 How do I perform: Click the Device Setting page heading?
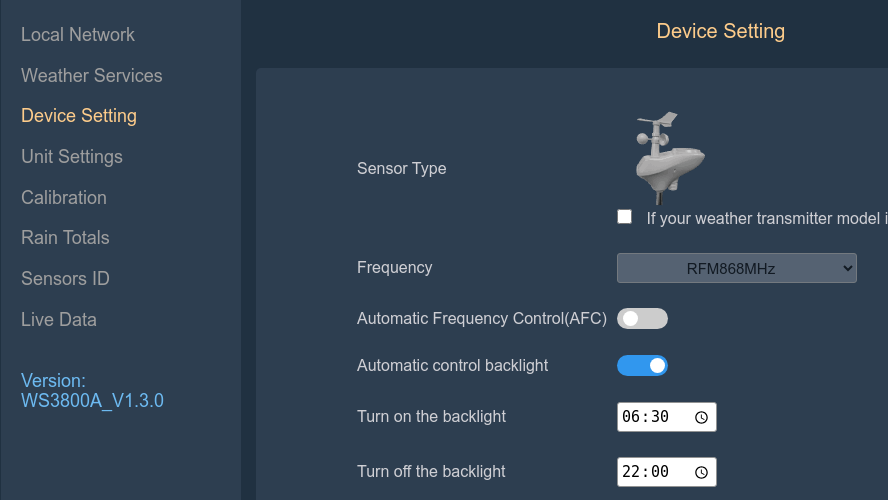click(720, 31)
